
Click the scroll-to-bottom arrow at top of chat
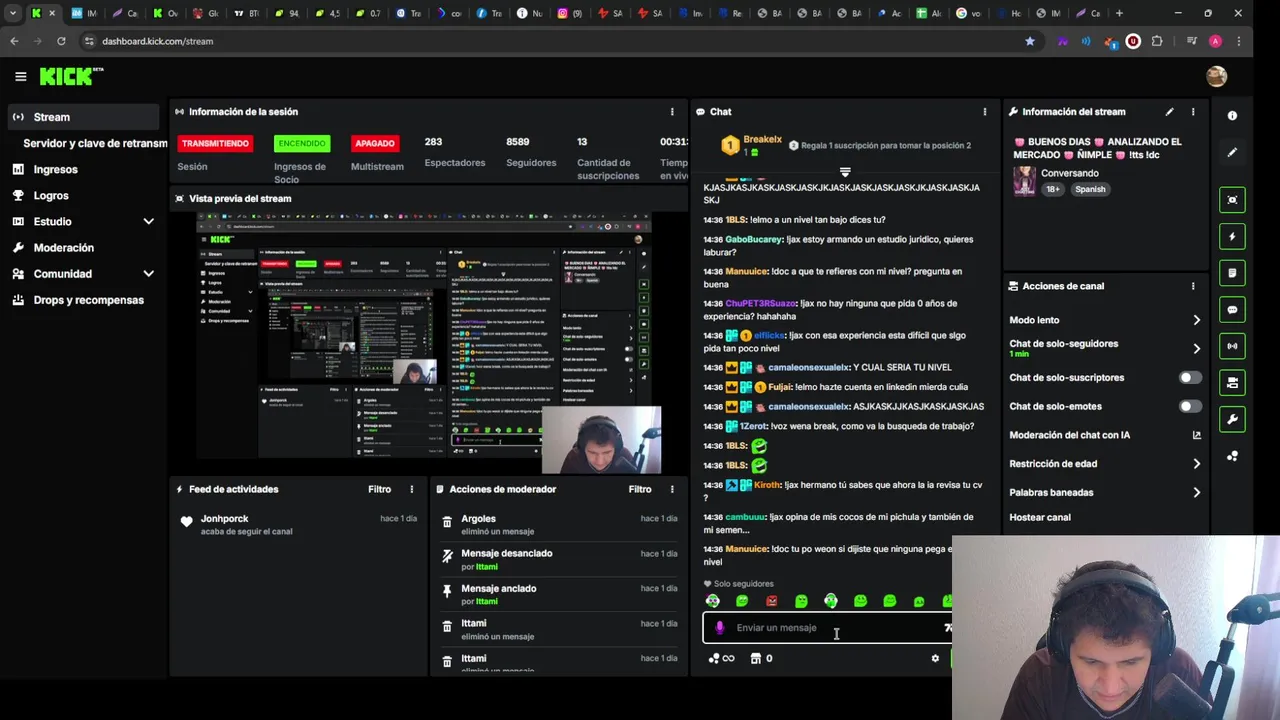(x=845, y=172)
